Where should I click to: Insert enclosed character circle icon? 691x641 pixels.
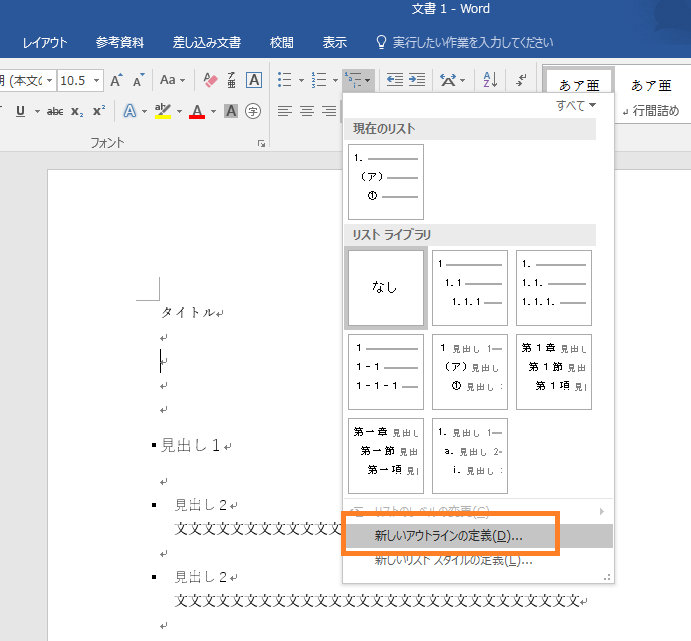pos(253,111)
